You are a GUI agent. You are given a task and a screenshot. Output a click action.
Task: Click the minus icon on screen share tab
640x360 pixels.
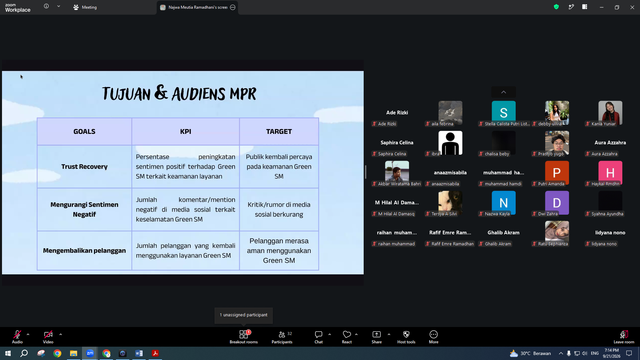click(x=233, y=7)
